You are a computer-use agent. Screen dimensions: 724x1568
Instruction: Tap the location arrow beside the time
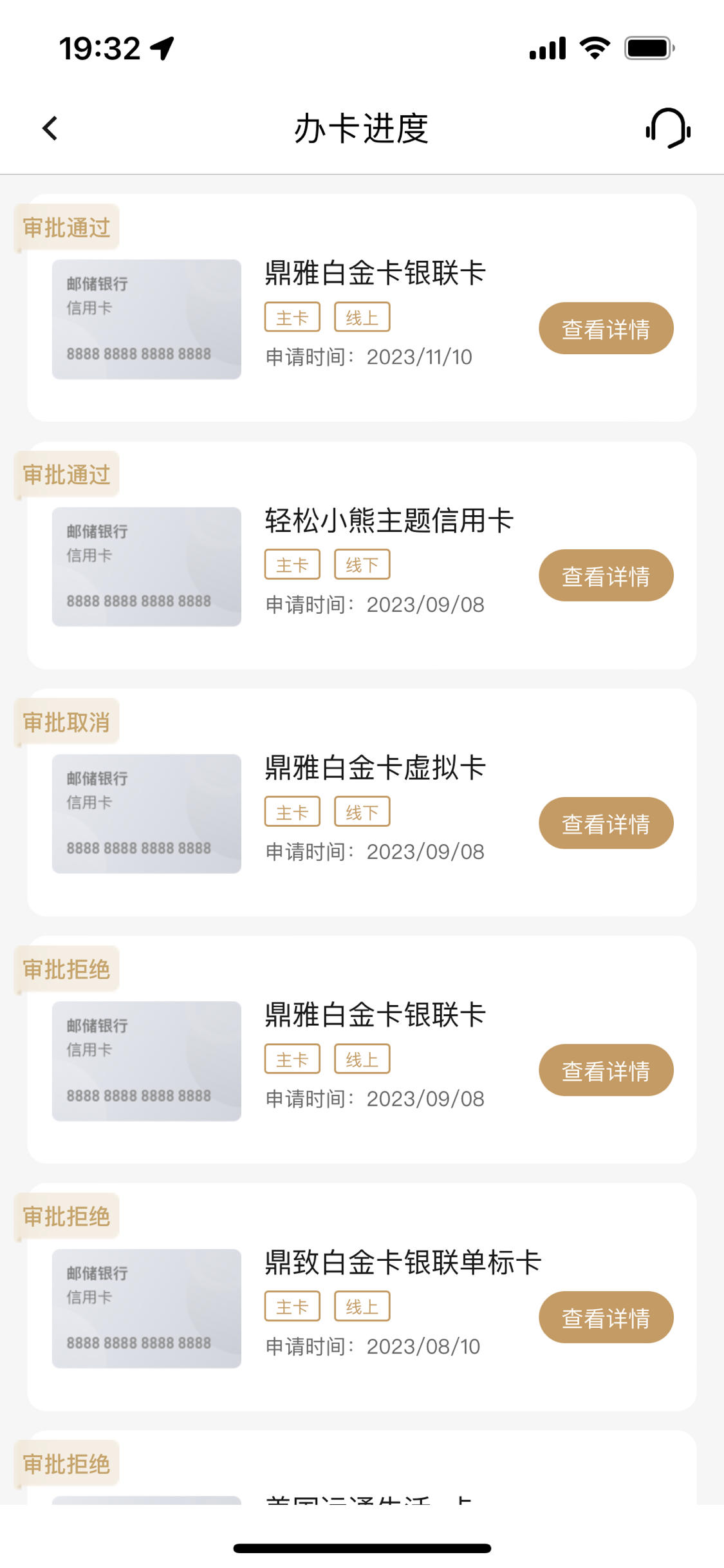162,48
